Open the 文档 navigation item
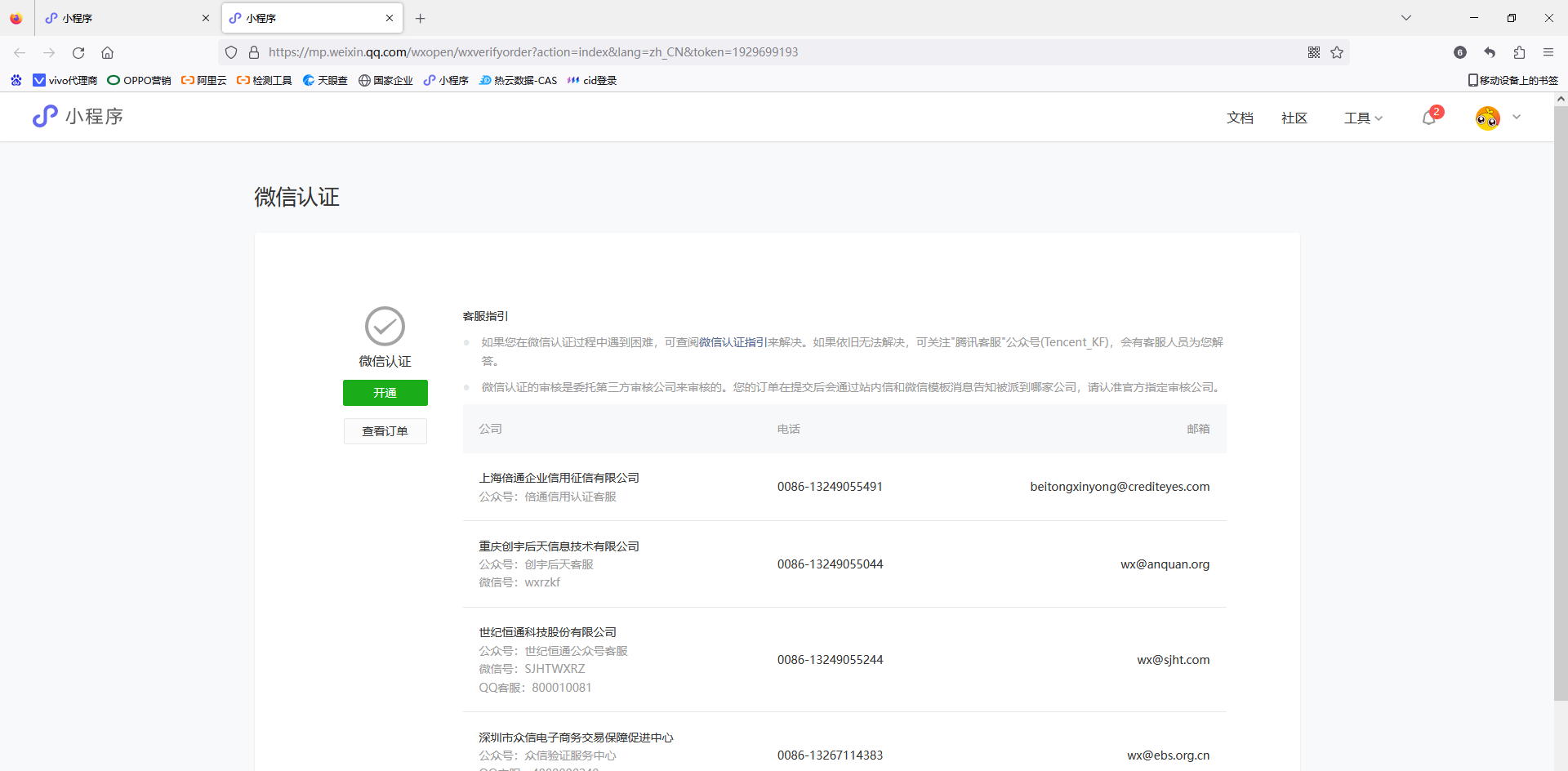 (x=1240, y=118)
